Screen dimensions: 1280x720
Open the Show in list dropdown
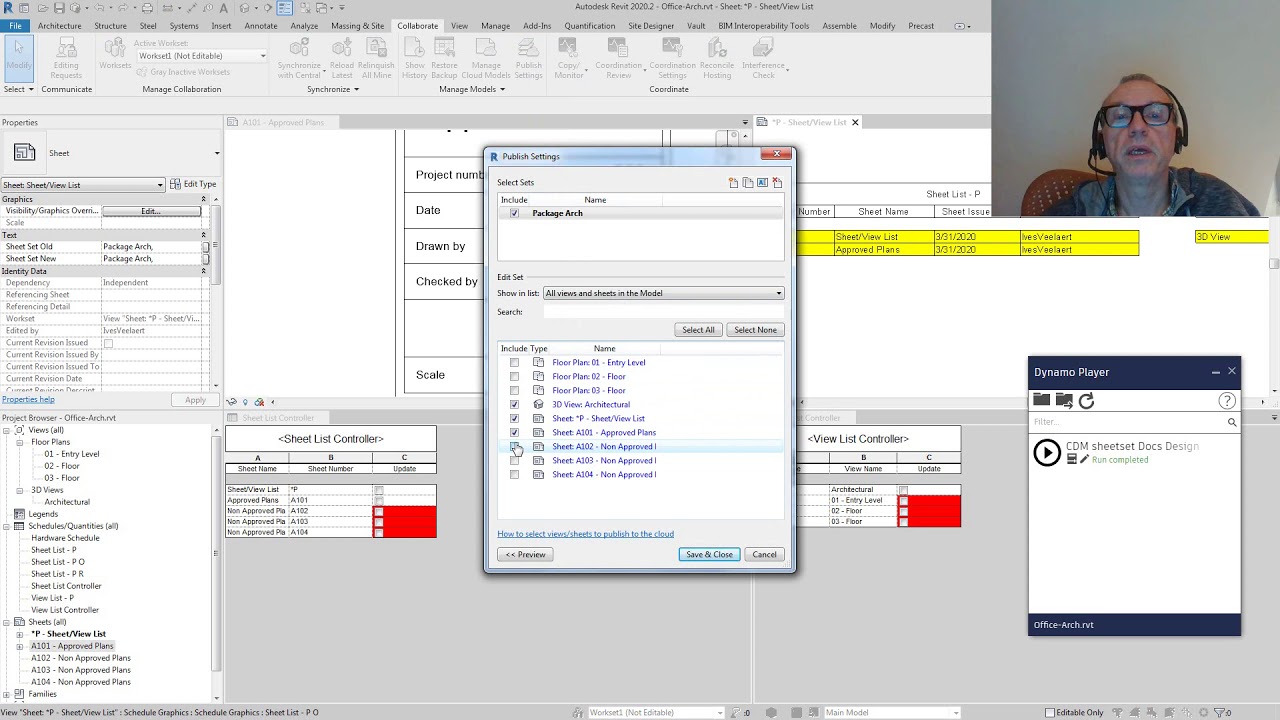[664, 293]
